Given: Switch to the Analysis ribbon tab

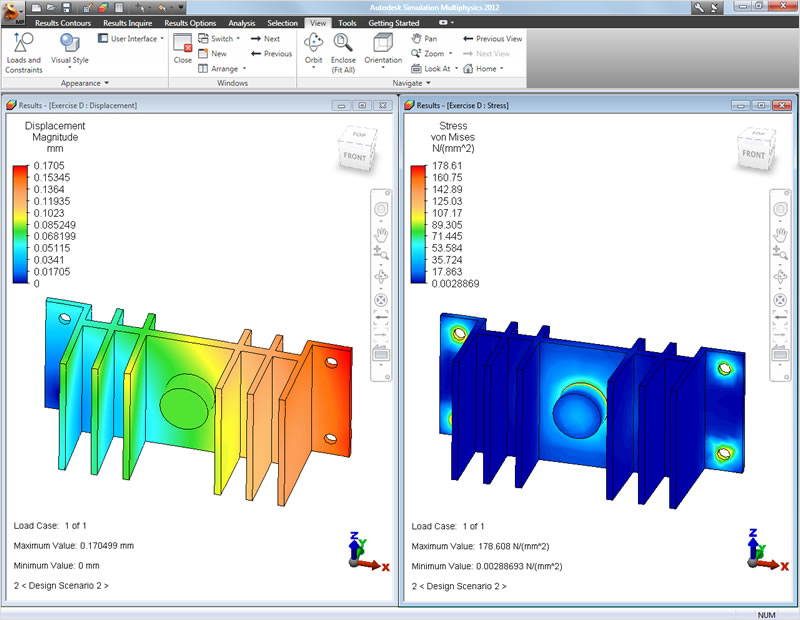Looking at the screenshot, I should click(242, 22).
